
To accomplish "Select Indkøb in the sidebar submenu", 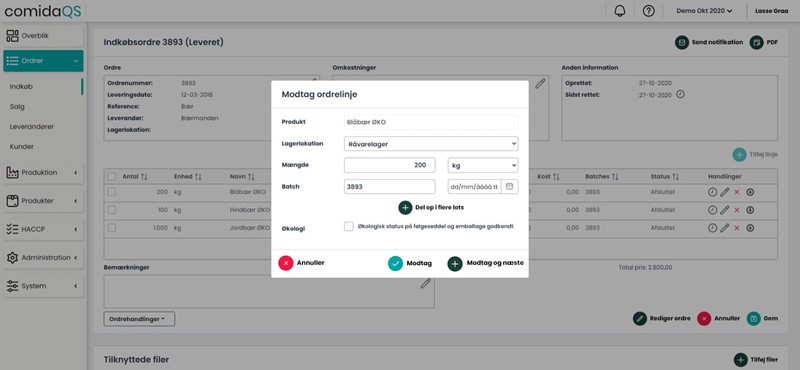I will click(x=21, y=87).
